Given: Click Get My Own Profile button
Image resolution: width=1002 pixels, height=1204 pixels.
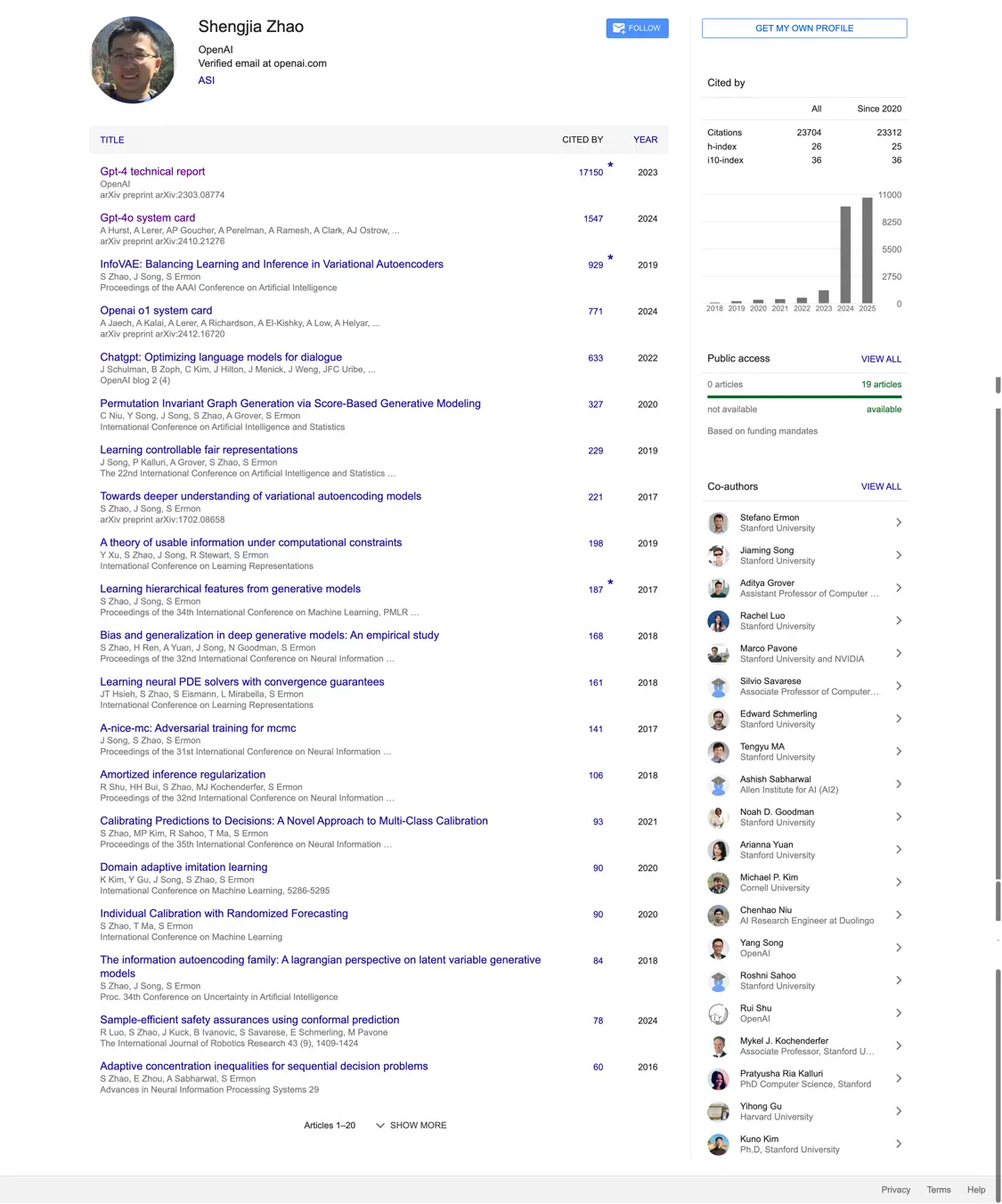Looking at the screenshot, I should tap(804, 28).
